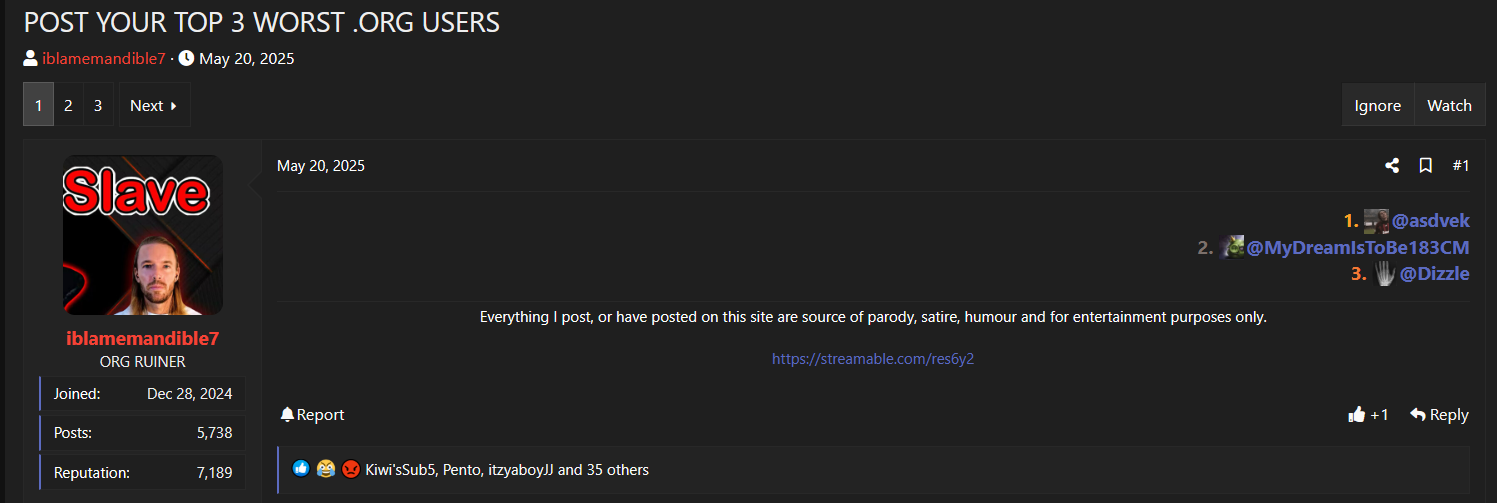This screenshot has width=1497, height=503.
Task: Click the blue like reaction icon
Action: 301,469
